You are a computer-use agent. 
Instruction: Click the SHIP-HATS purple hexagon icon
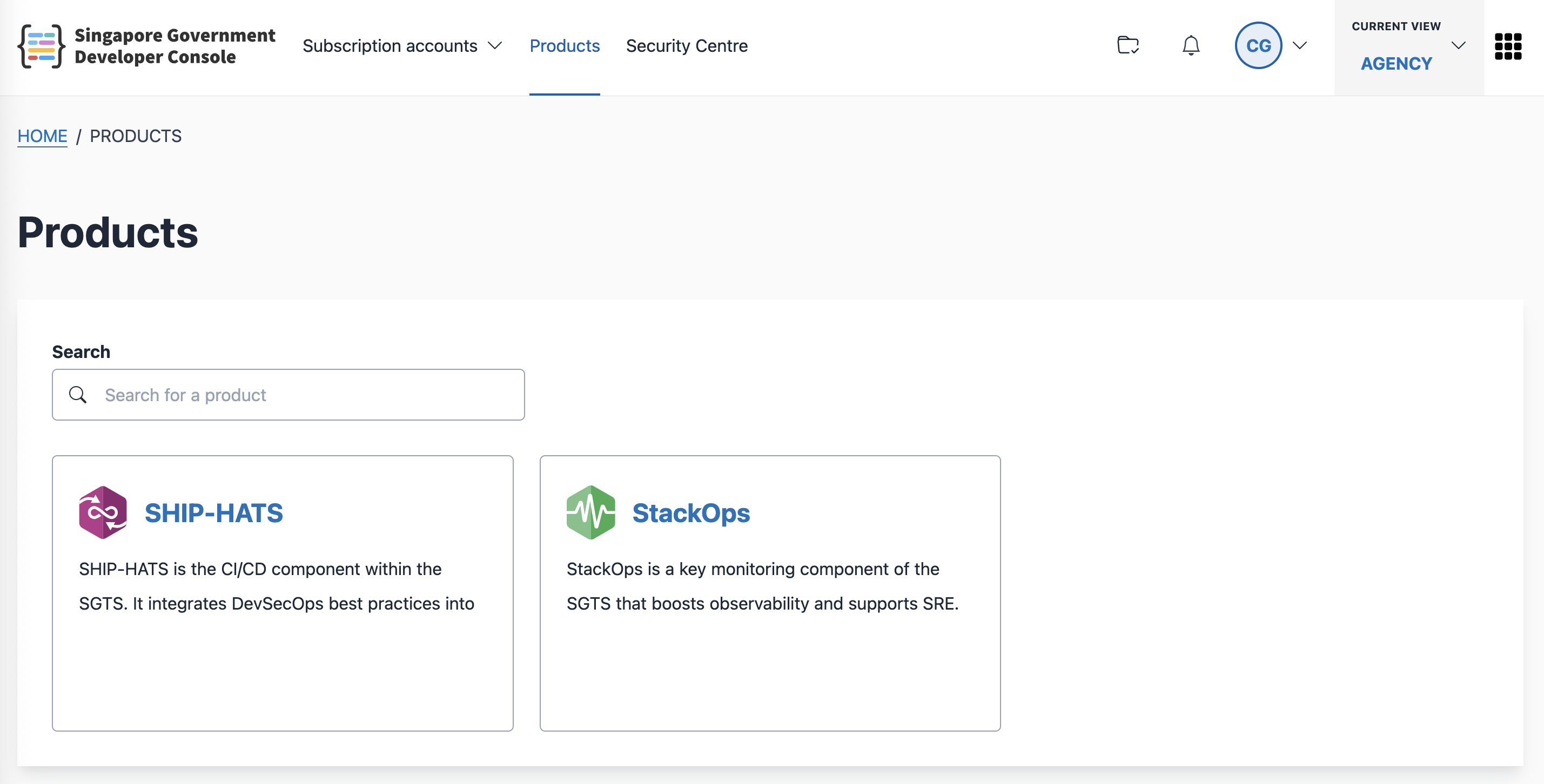point(103,513)
